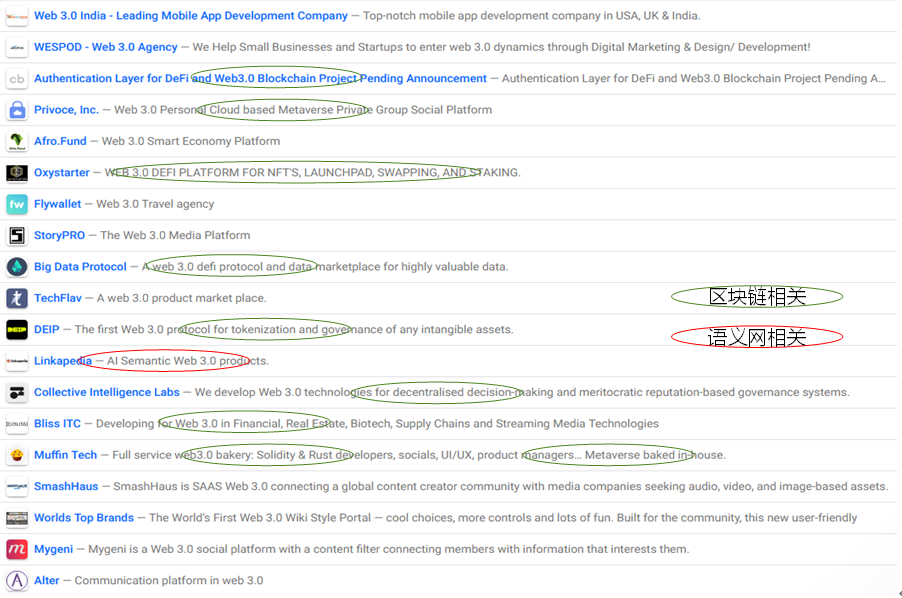The width and height of the screenshot is (902, 598).
Task: Open the Web 3.0 India company link
Action: tap(190, 16)
